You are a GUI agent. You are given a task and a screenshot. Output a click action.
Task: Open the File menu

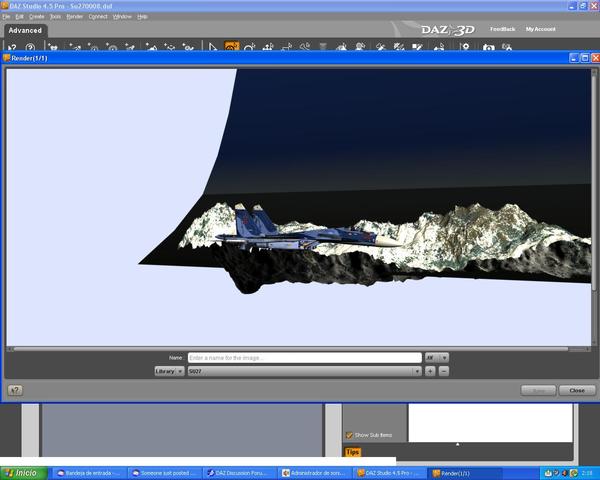(6, 17)
